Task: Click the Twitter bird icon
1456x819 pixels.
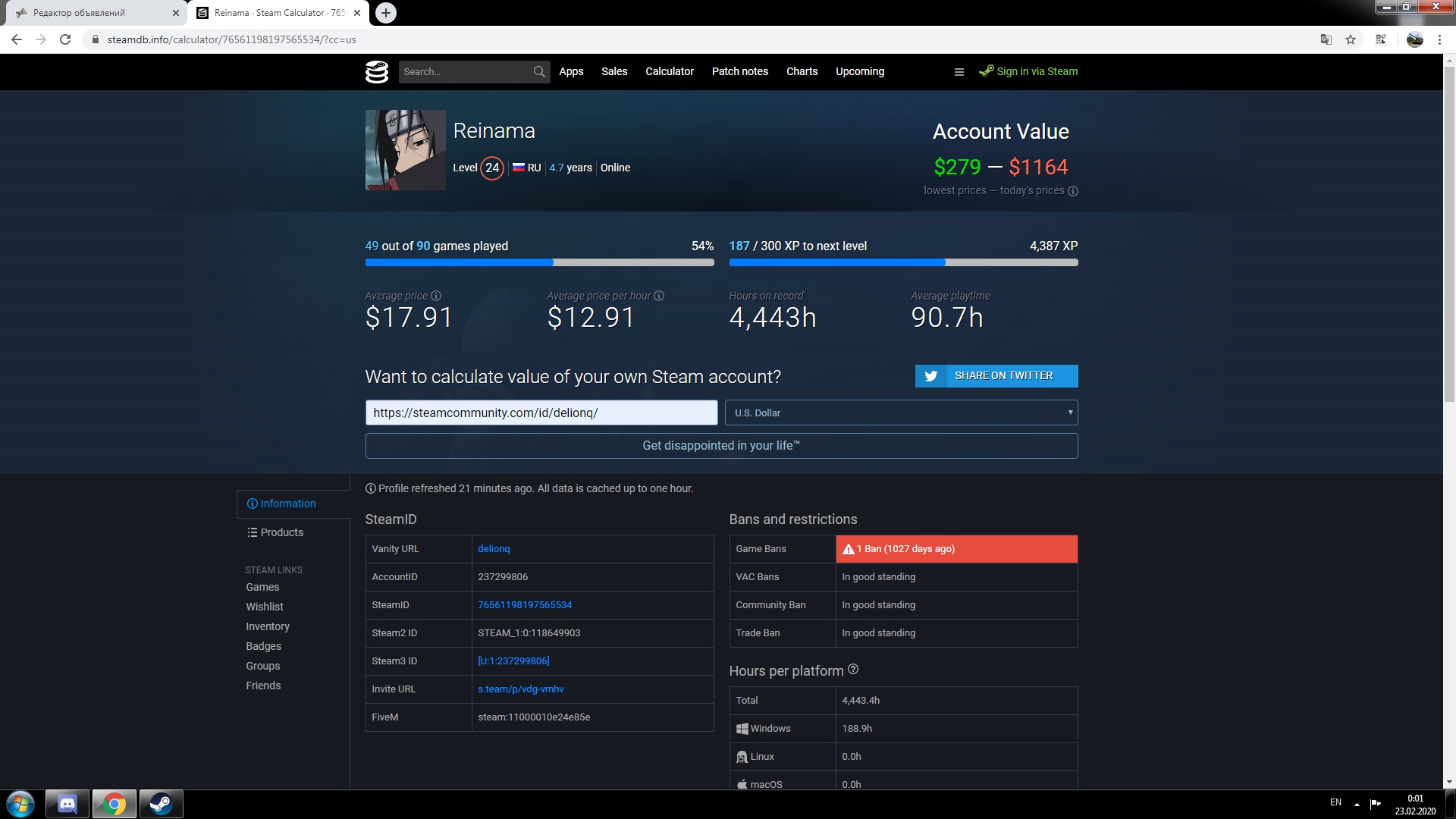Action: click(x=931, y=375)
